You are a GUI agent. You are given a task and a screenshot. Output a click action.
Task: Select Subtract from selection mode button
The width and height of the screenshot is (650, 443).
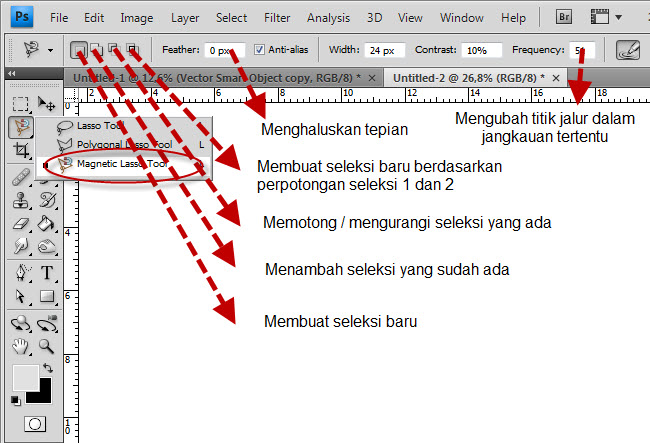point(114,50)
